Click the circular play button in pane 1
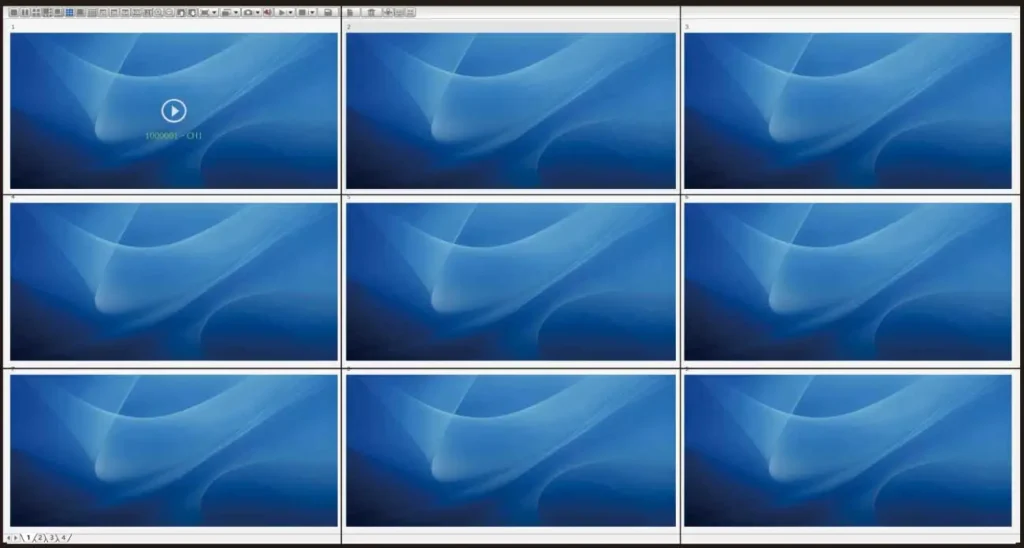 click(x=174, y=111)
